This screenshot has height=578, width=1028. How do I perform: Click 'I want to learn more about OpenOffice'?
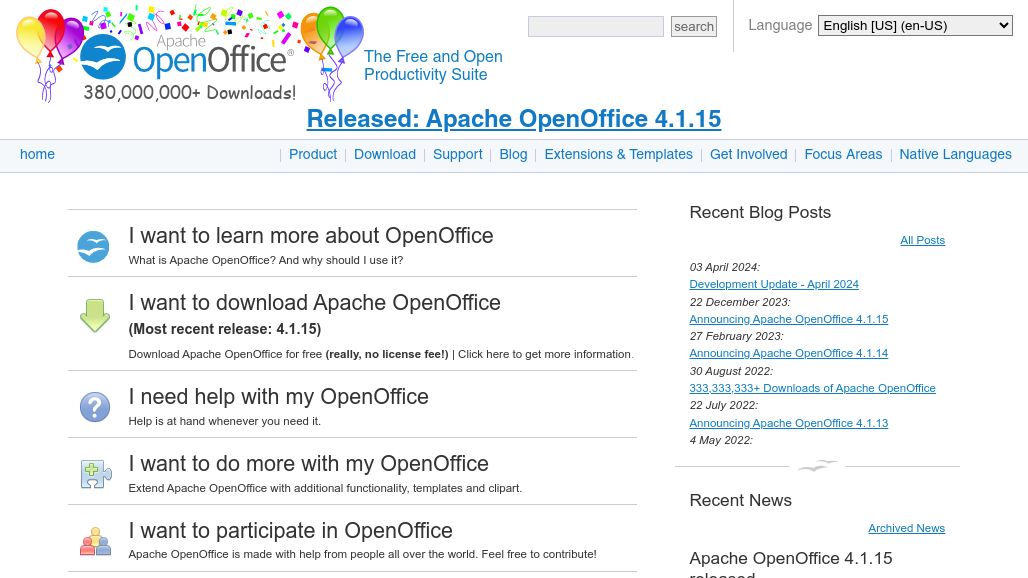coord(311,235)
